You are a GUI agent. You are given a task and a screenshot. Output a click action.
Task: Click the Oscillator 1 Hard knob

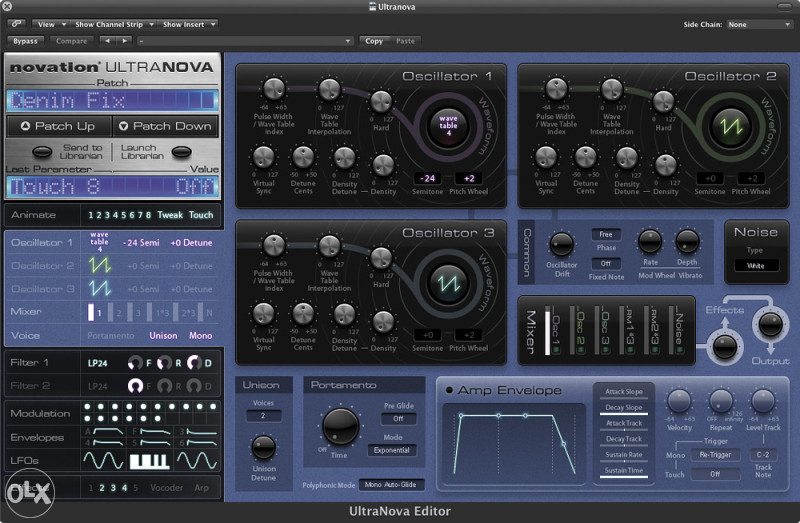coord(381,102)
